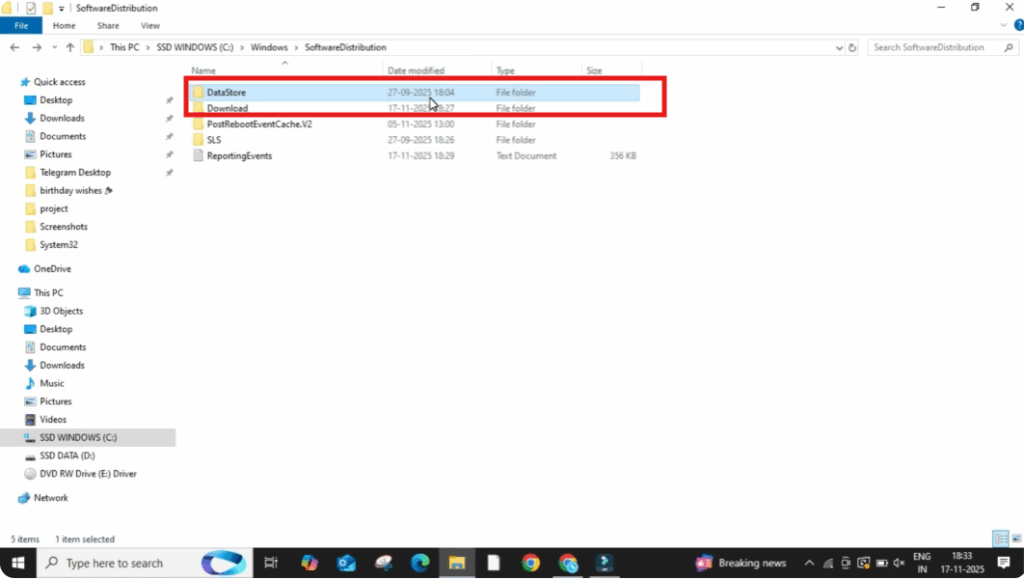
Task: Open the File menu
Action: pos(20,25)
